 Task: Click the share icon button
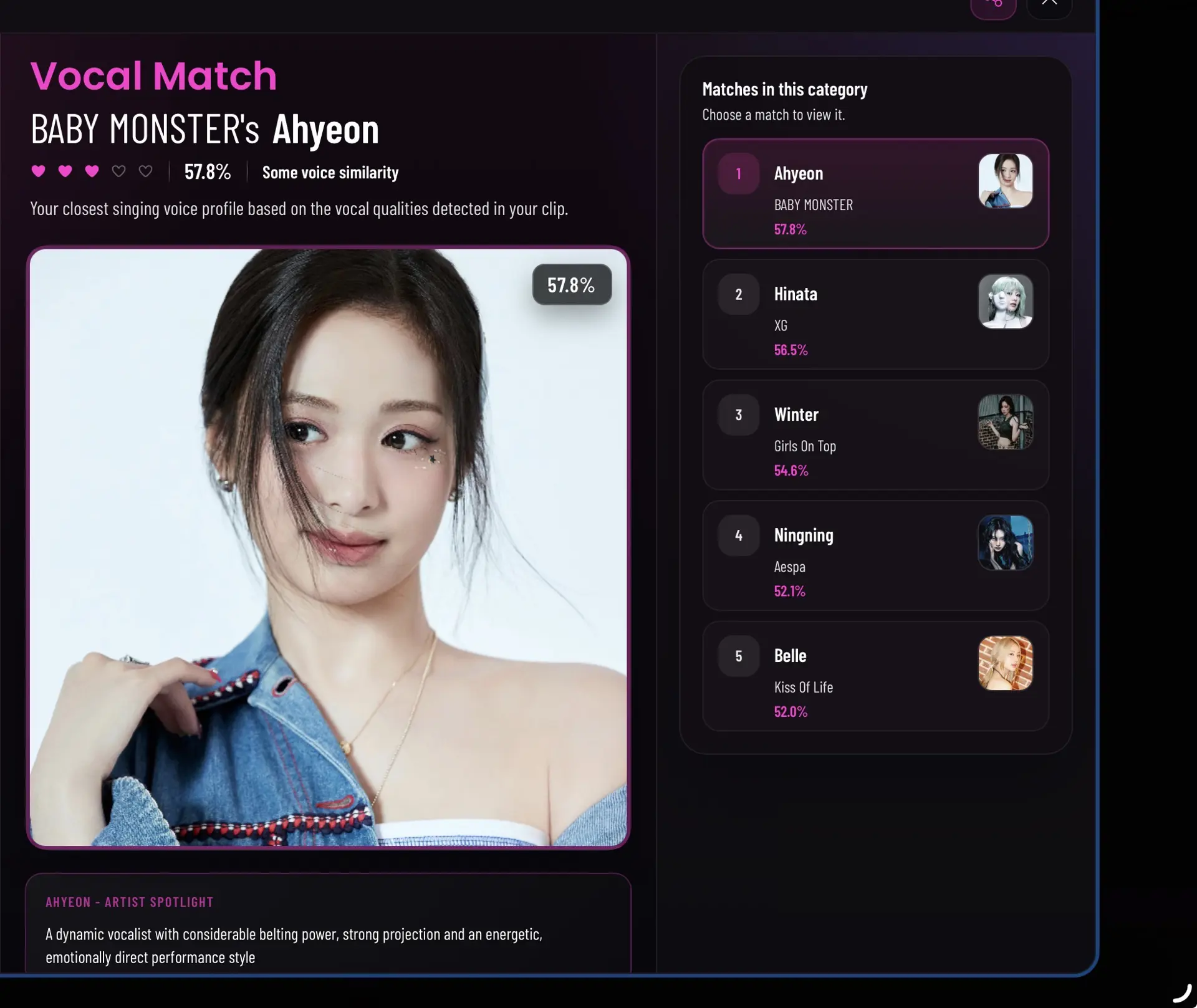click(993, 5)
